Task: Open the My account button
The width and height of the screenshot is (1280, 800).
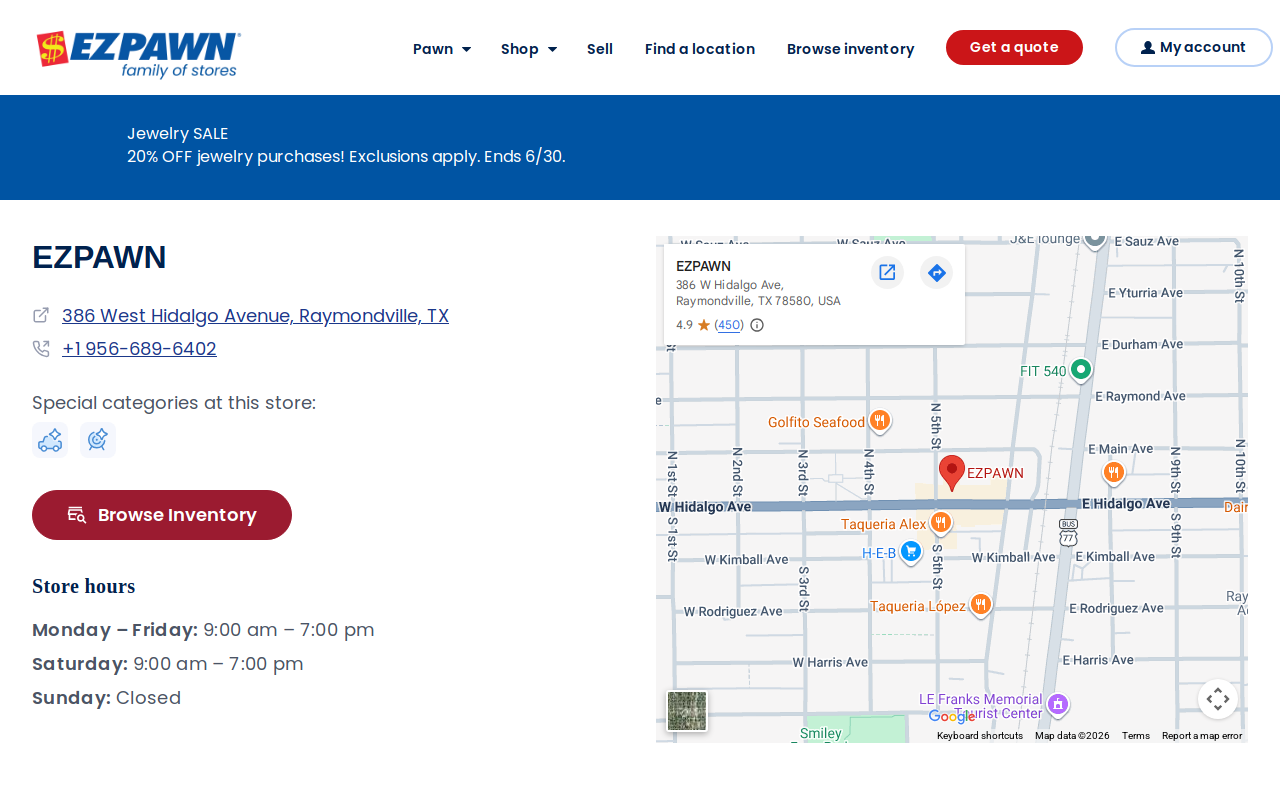Action: pos(1194,47)
